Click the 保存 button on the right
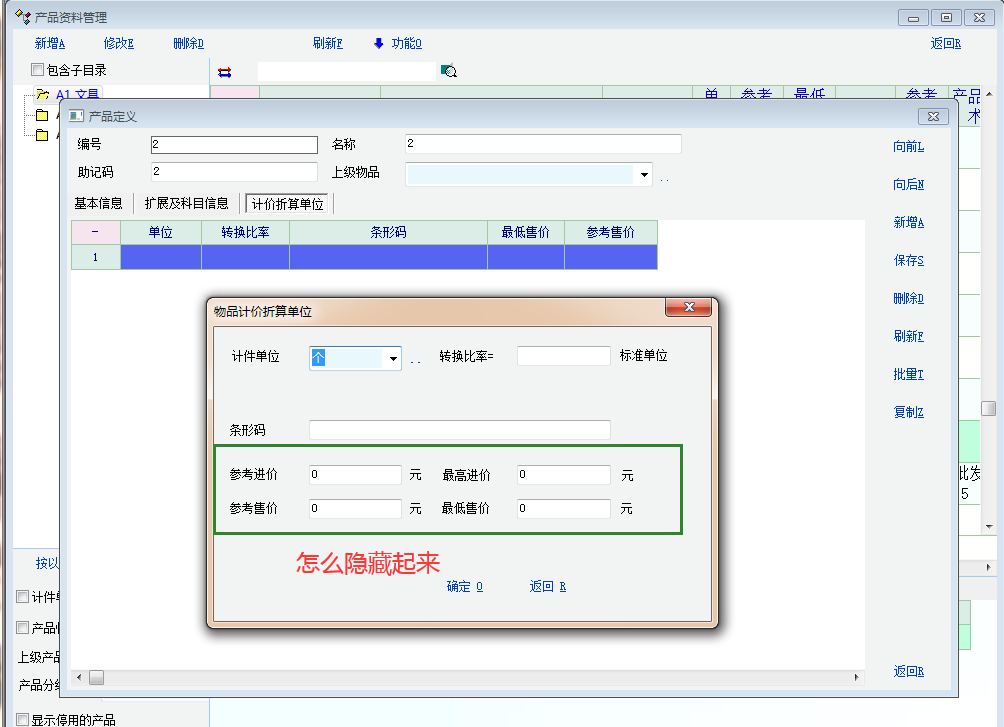The width and height of the screenshot is (1004, 727). coord(908,260)
